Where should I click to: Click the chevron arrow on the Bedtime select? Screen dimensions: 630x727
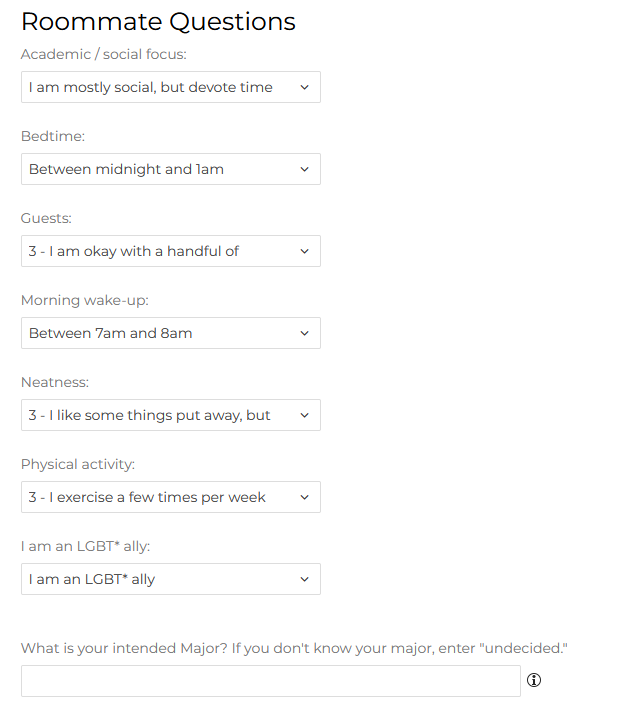[305, 169]
